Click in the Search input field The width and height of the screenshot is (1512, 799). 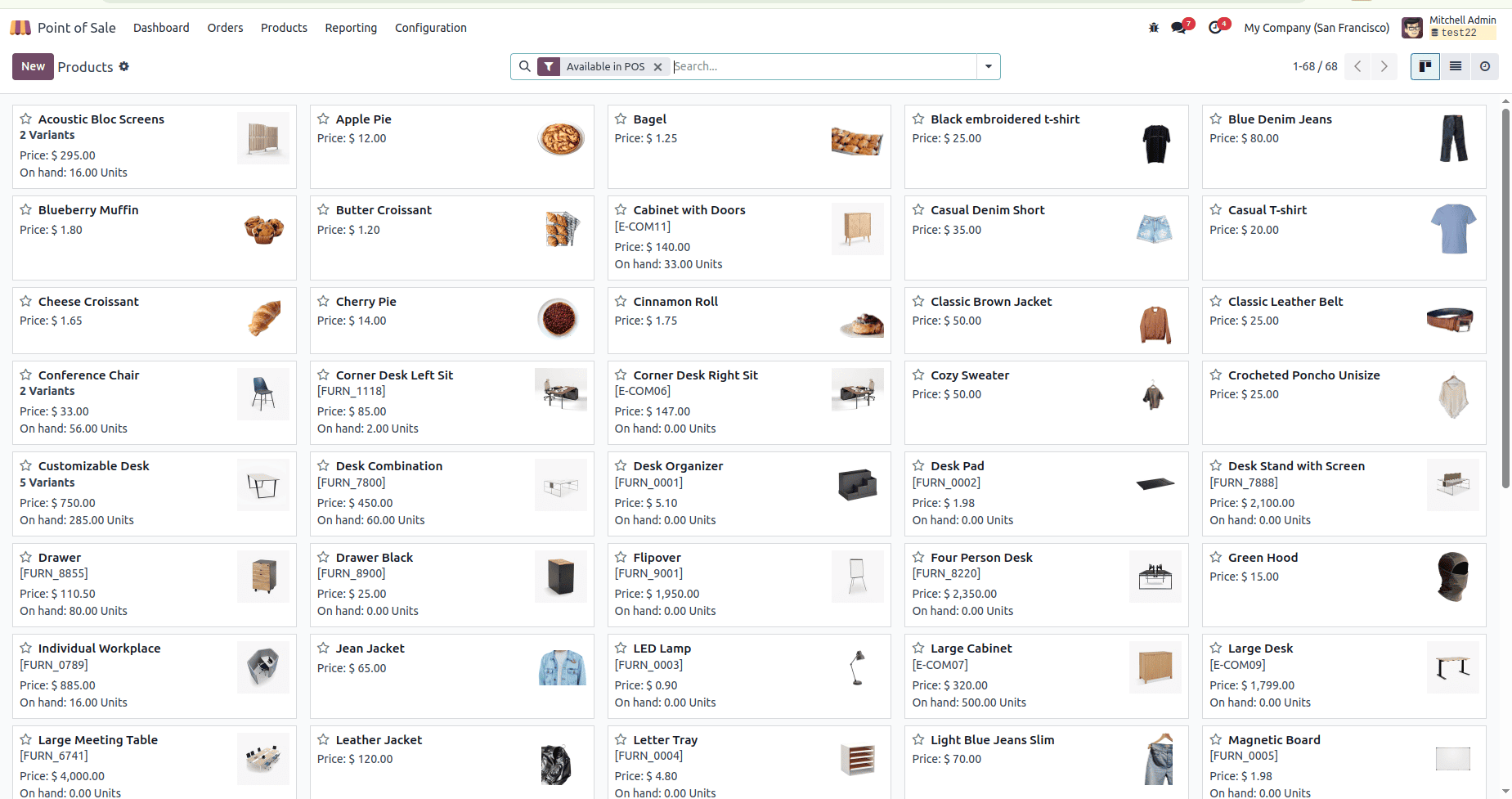[x=822, y=66]
